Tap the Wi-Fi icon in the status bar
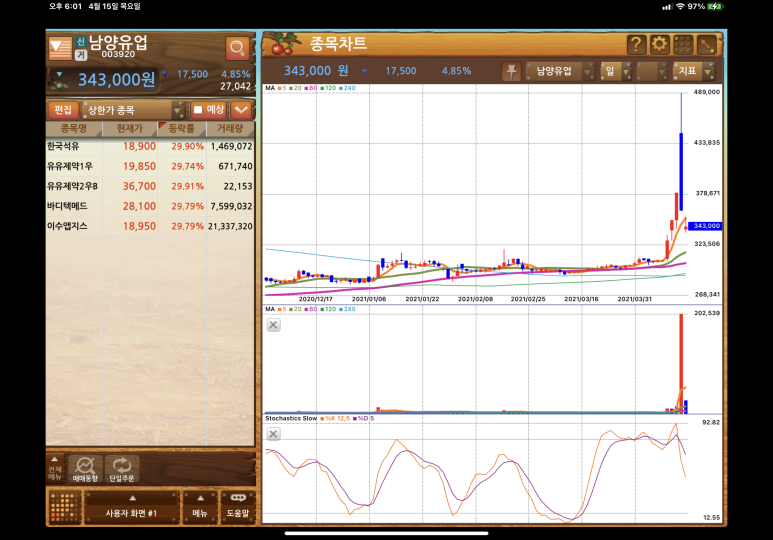The image size is (773, 540). [680, 6]
